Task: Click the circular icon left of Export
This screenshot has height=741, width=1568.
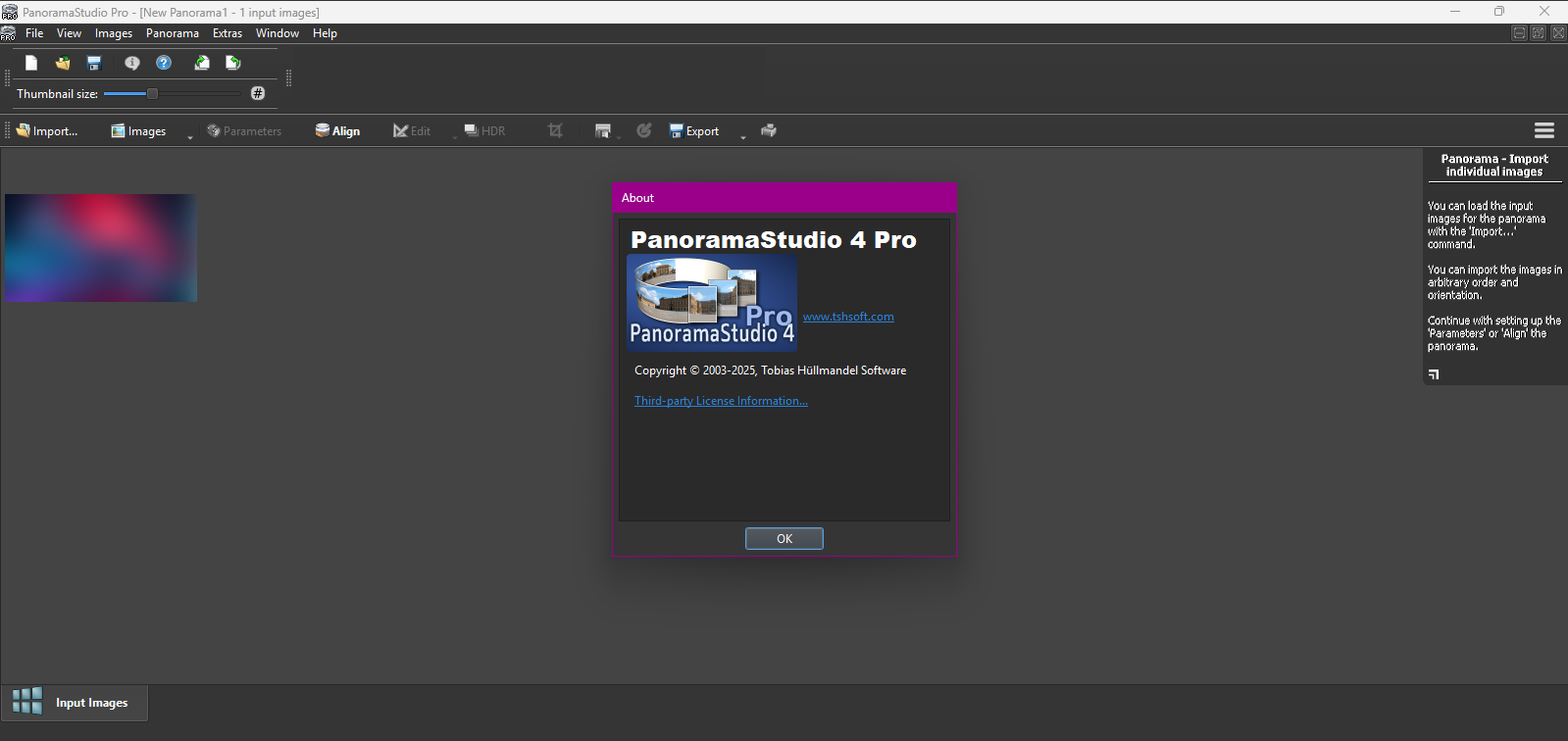Action: [x=644, y=130]
